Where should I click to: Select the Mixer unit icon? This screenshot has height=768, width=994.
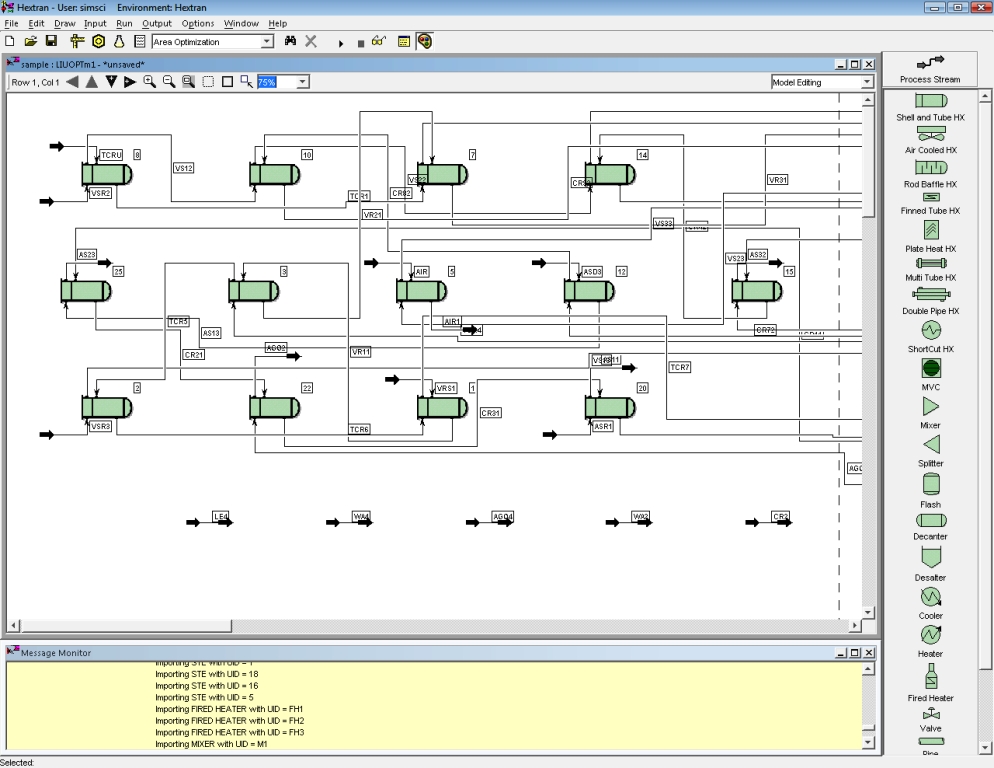(931, 406)
